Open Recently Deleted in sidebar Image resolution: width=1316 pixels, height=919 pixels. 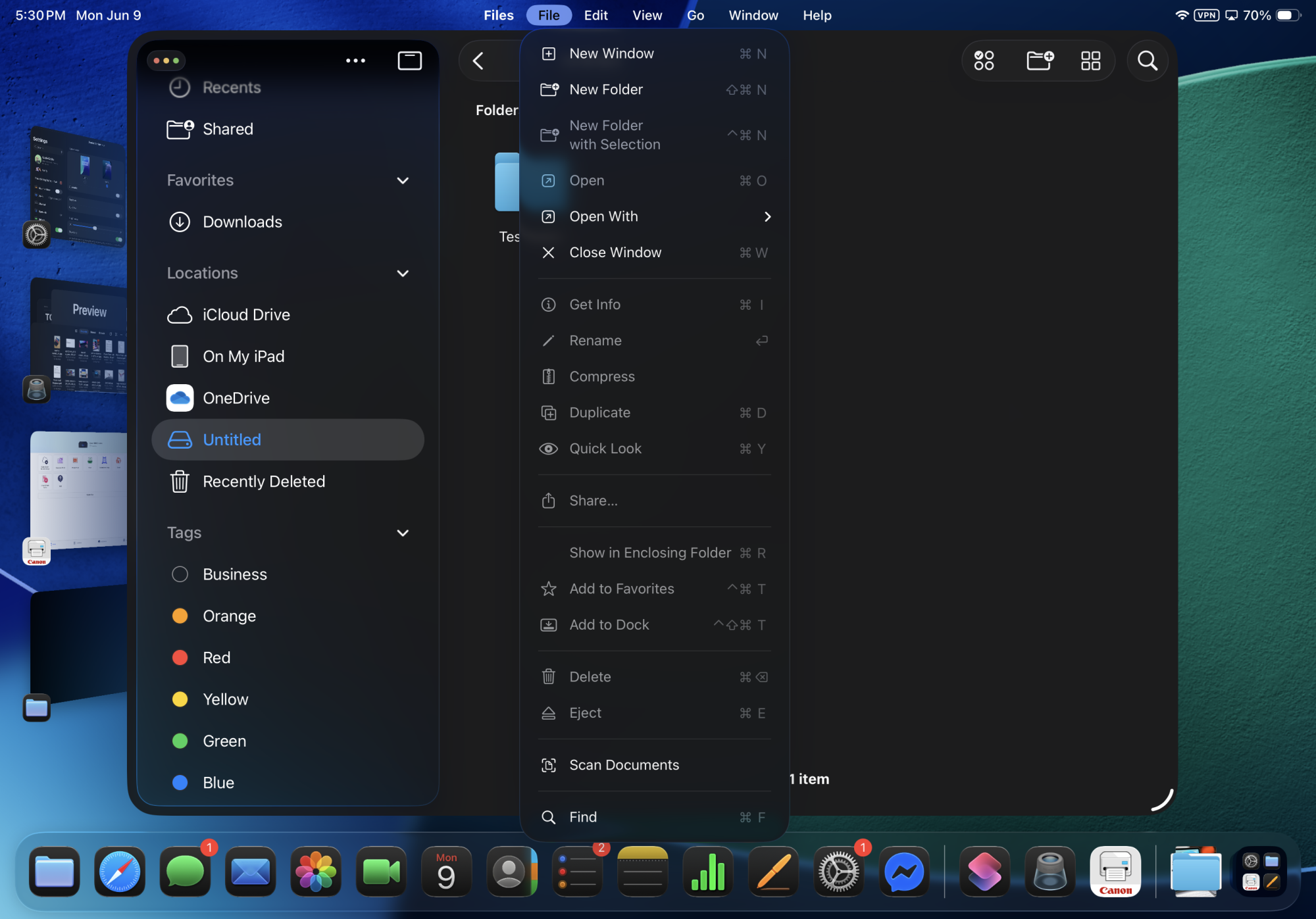(263, 482)
